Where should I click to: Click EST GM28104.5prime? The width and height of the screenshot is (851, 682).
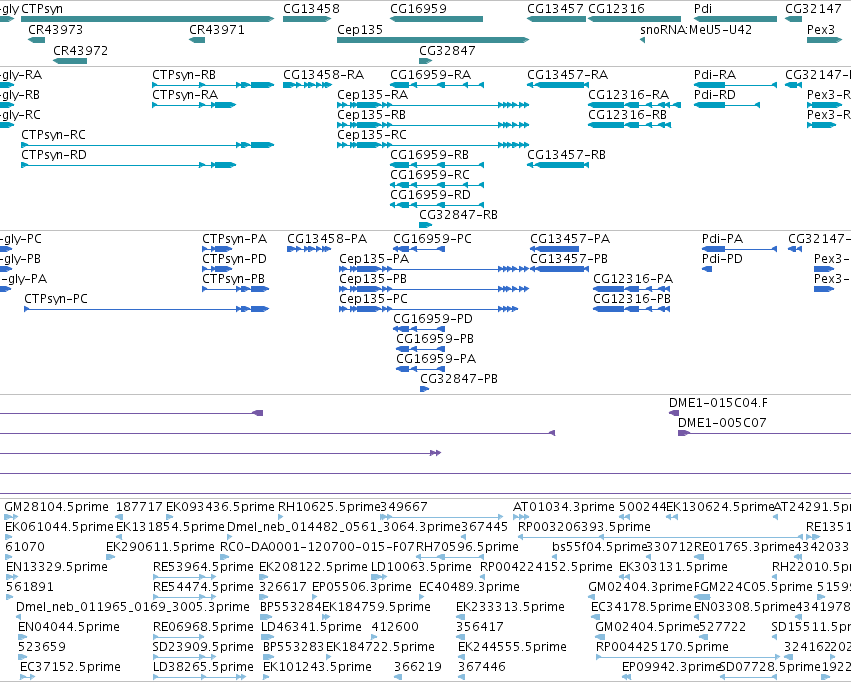[56, 507]
